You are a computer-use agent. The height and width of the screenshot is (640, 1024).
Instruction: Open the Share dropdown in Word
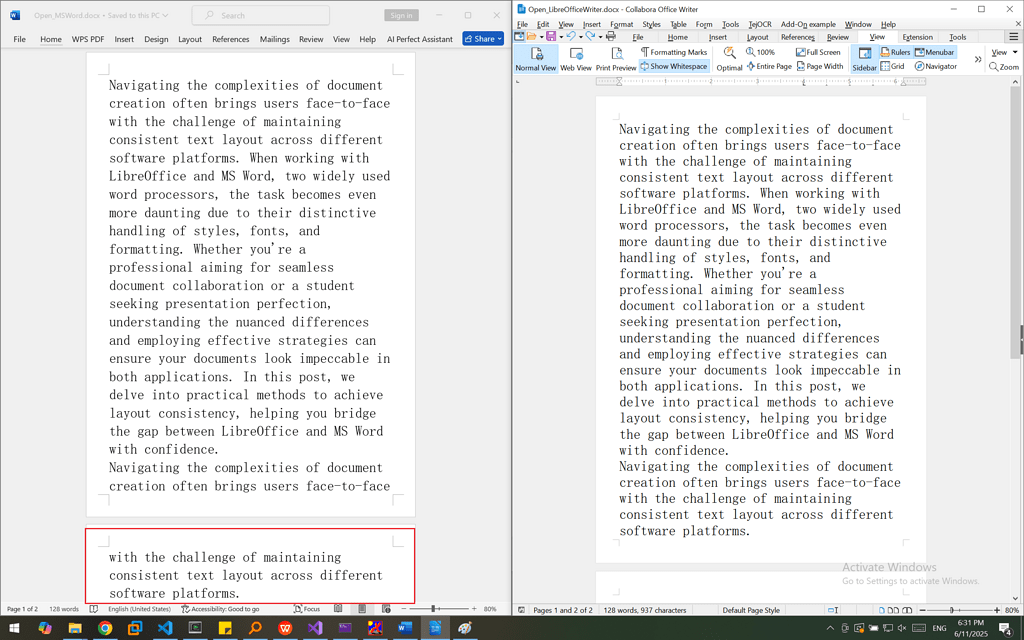(481, 38)
